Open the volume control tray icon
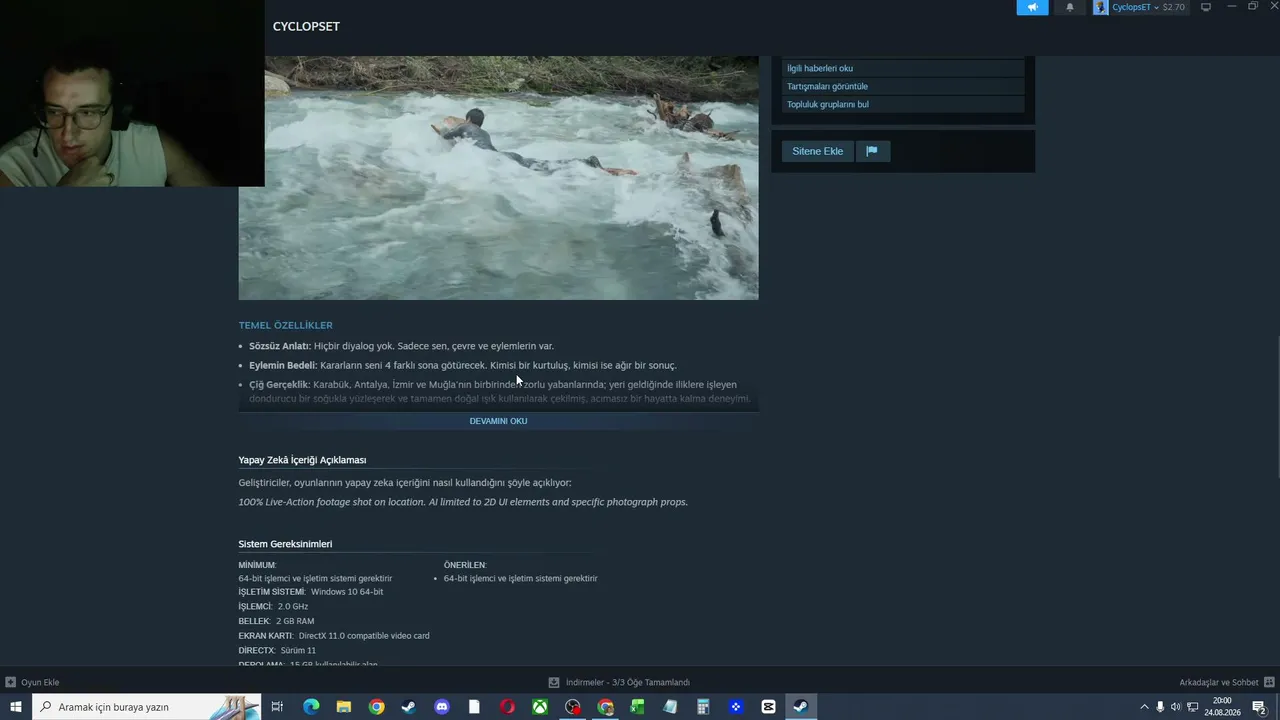 point(1176,707)
